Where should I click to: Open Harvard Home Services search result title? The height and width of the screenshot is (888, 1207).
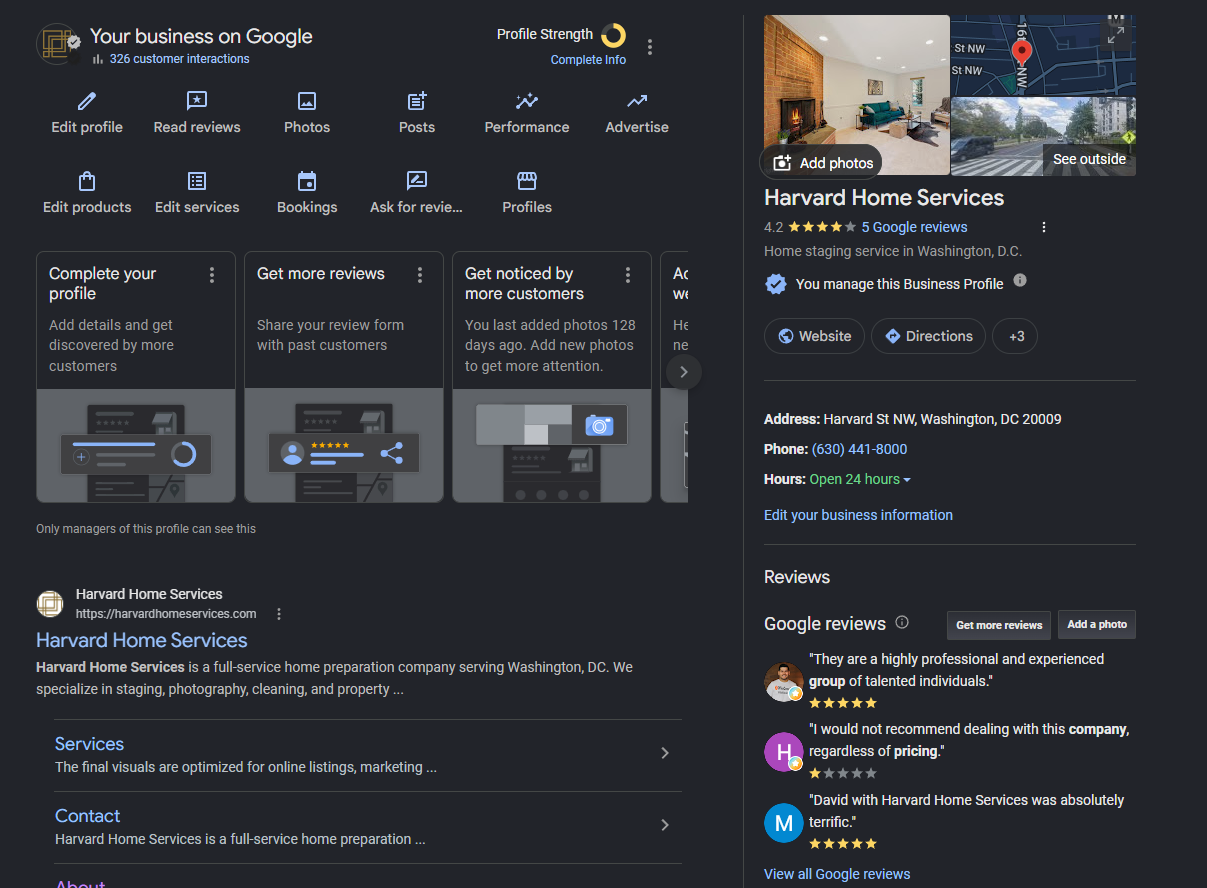(x=142, y=640)
